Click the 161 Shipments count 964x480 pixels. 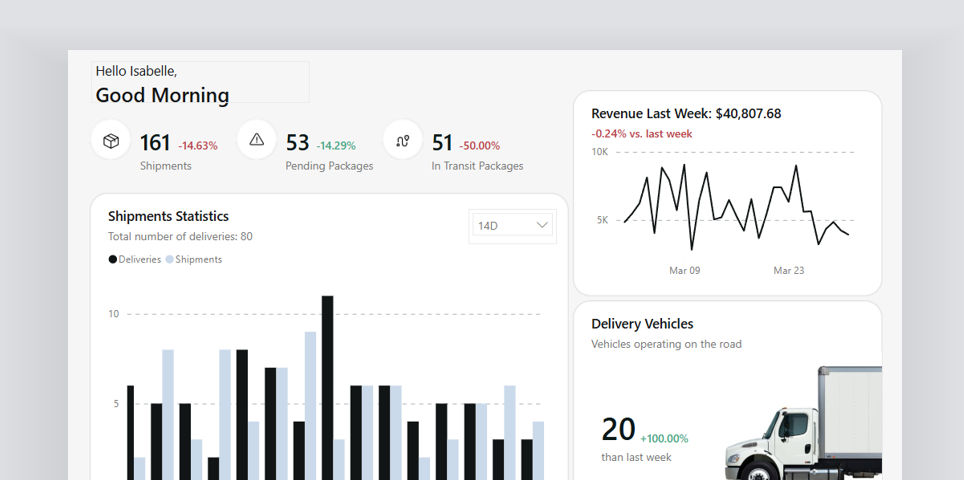(155, 143)
